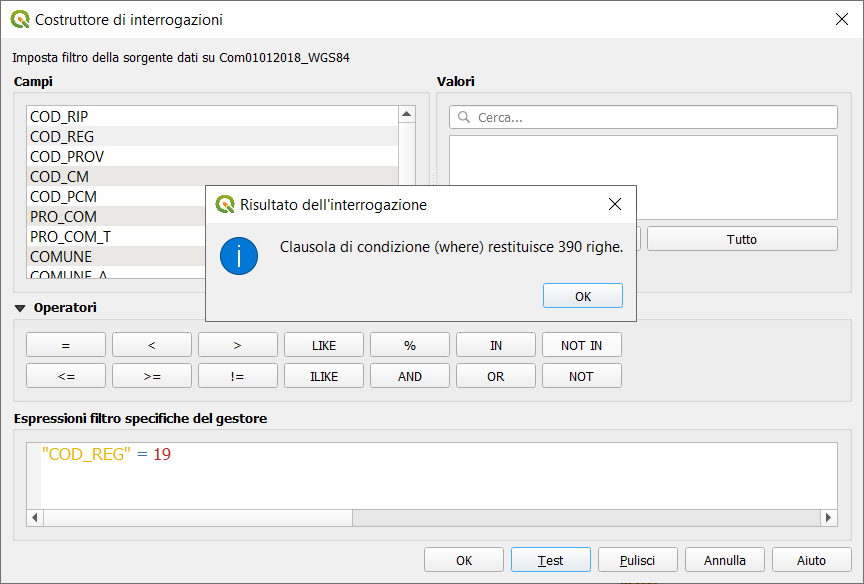This screenshot has width=864, height=584.
Task: Close the Risultato dell'interrogazione dialog
Action: click(615, 205)
